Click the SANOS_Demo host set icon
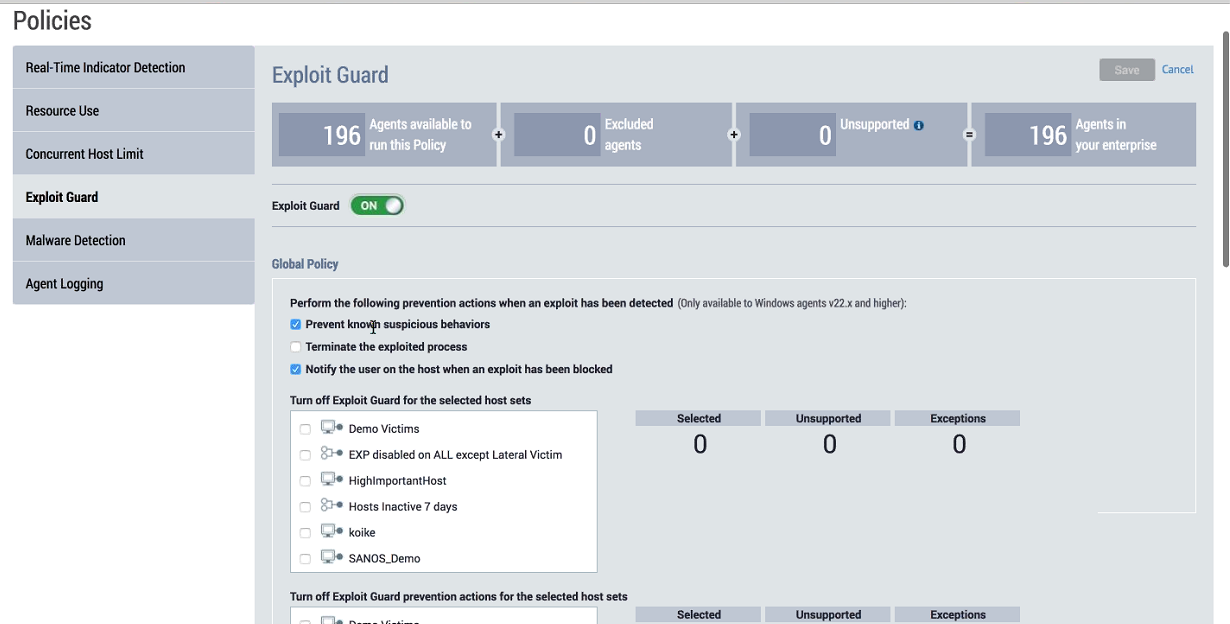The height and width of the screenshot is (624, 1230). click(332, 557)
